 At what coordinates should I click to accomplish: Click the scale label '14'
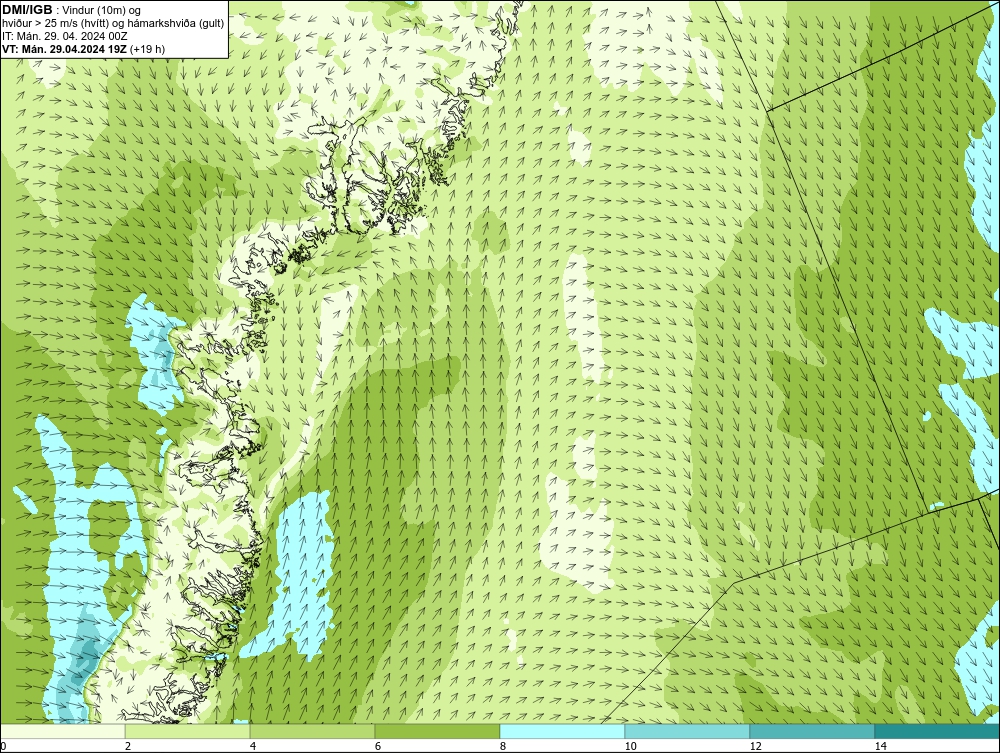pos(880,746)
